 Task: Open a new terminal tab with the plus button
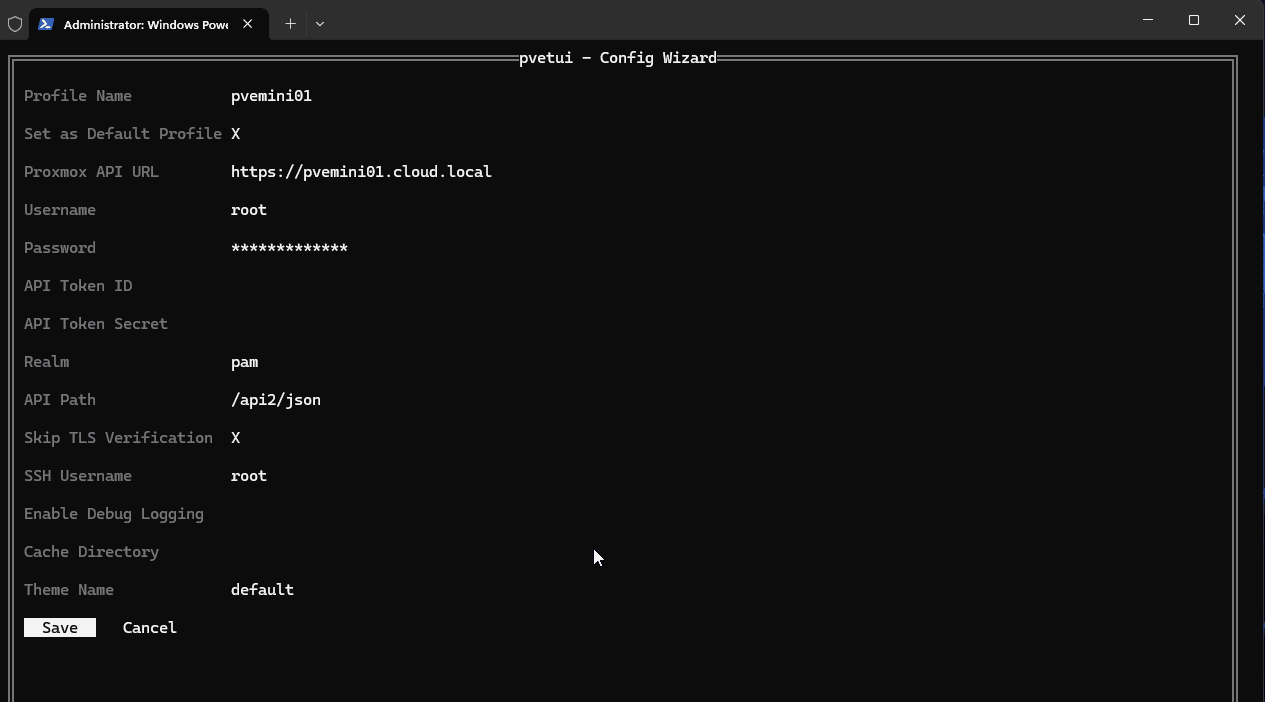pos(290,23)
